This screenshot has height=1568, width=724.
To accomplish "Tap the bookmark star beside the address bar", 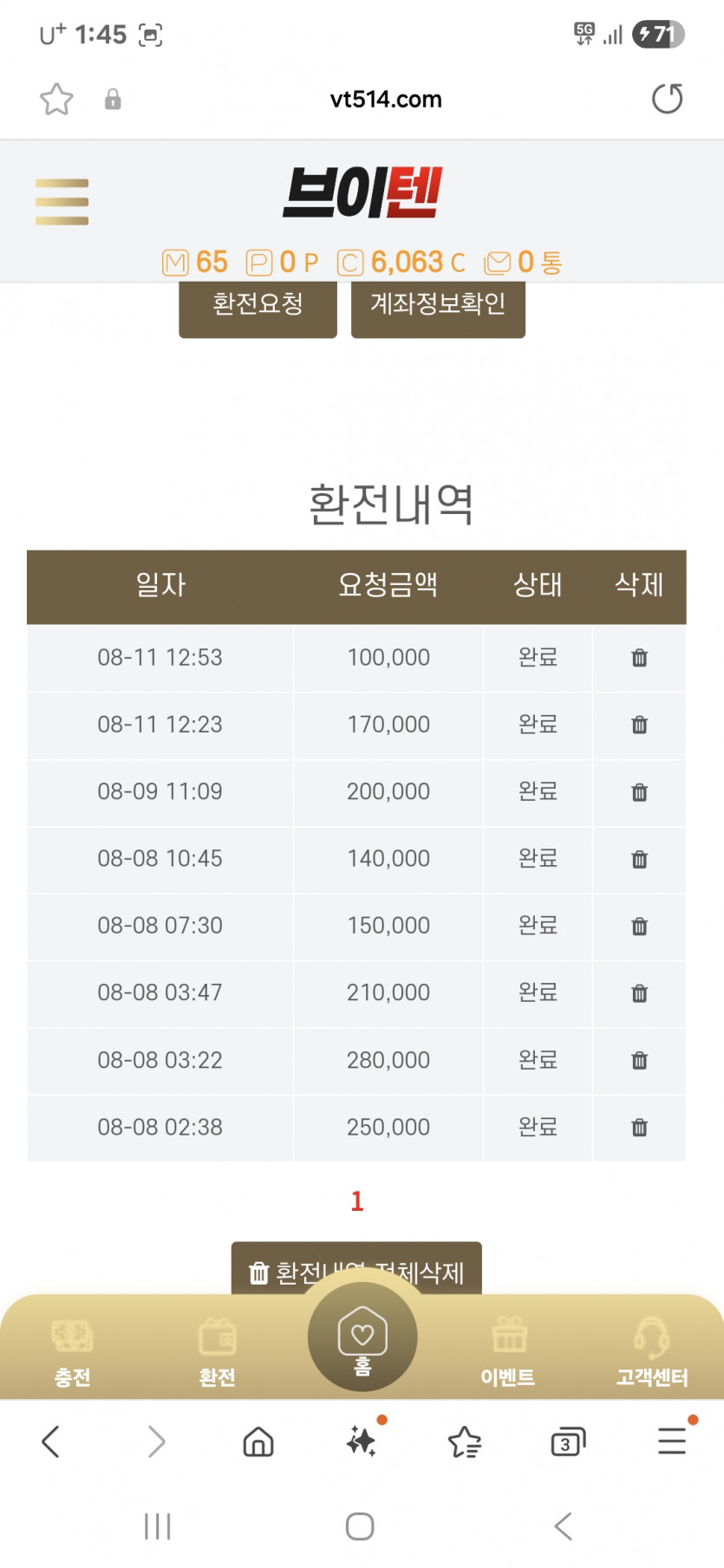I will [56, 100].
